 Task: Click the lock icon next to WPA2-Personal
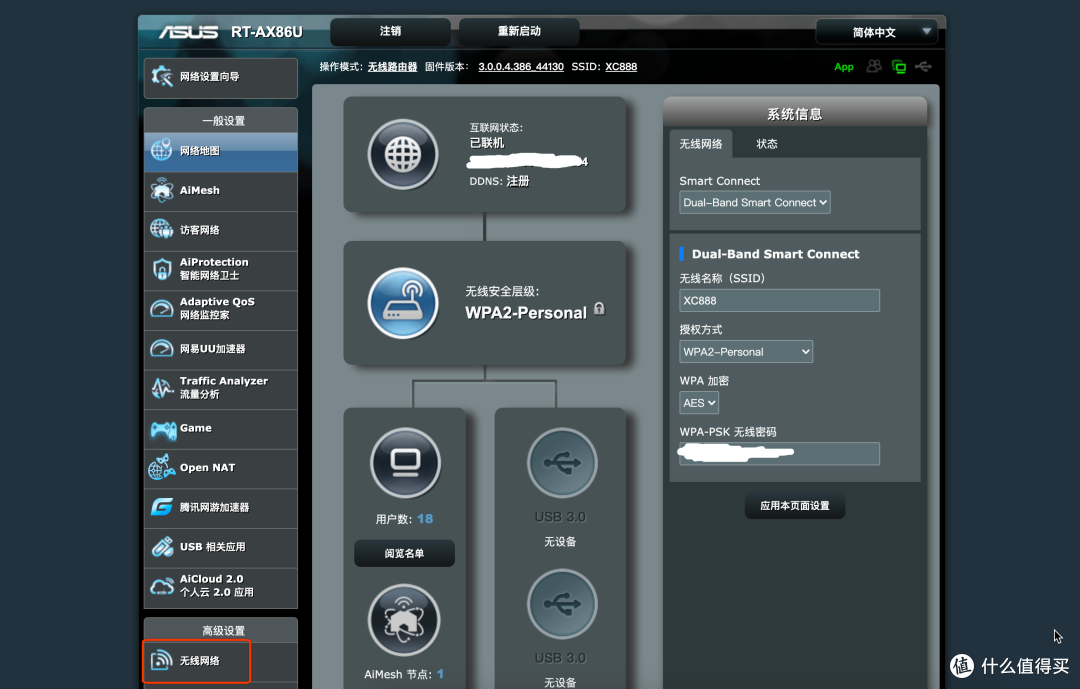click(x=599, y=309)
